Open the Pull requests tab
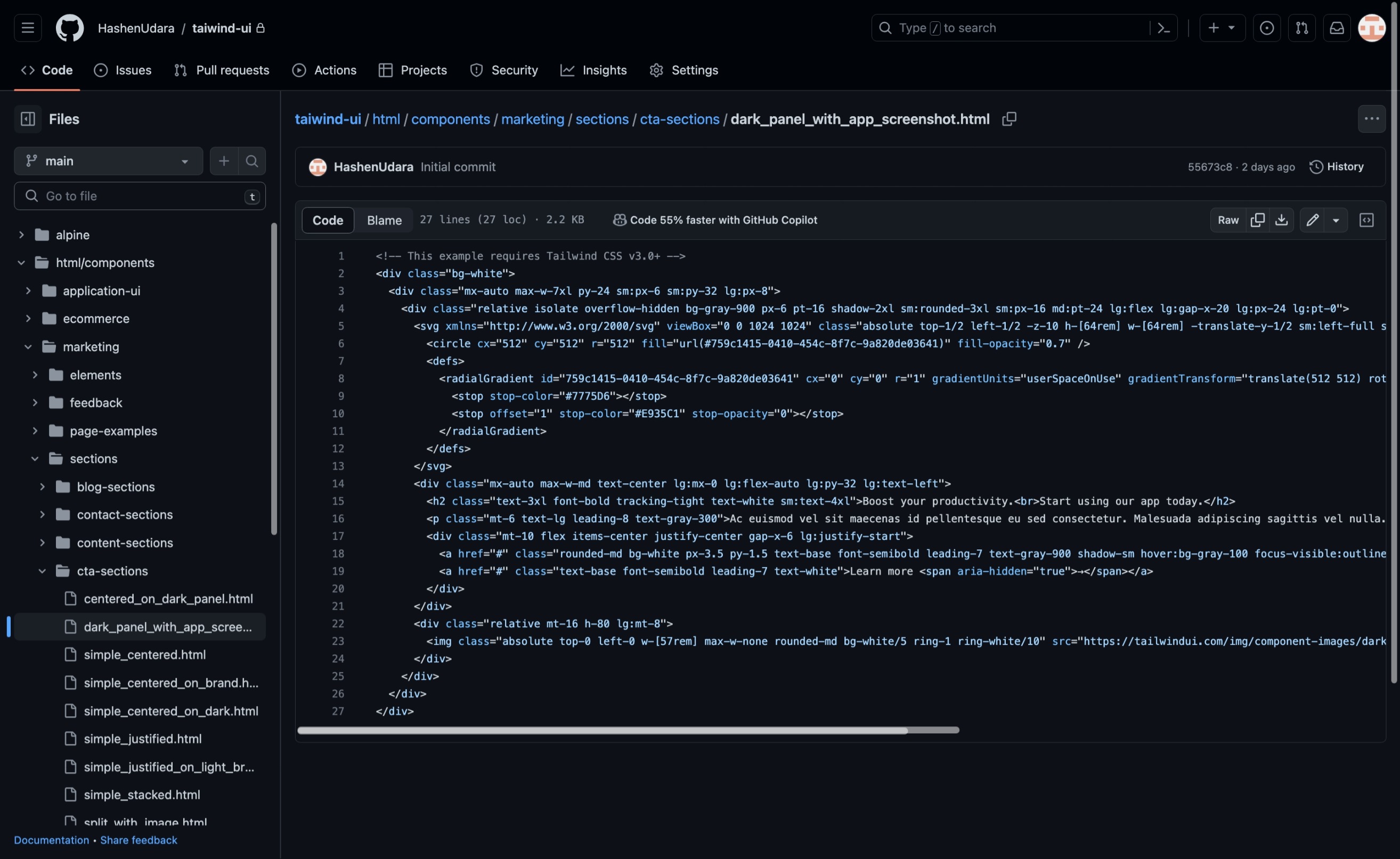 point(222,70)
